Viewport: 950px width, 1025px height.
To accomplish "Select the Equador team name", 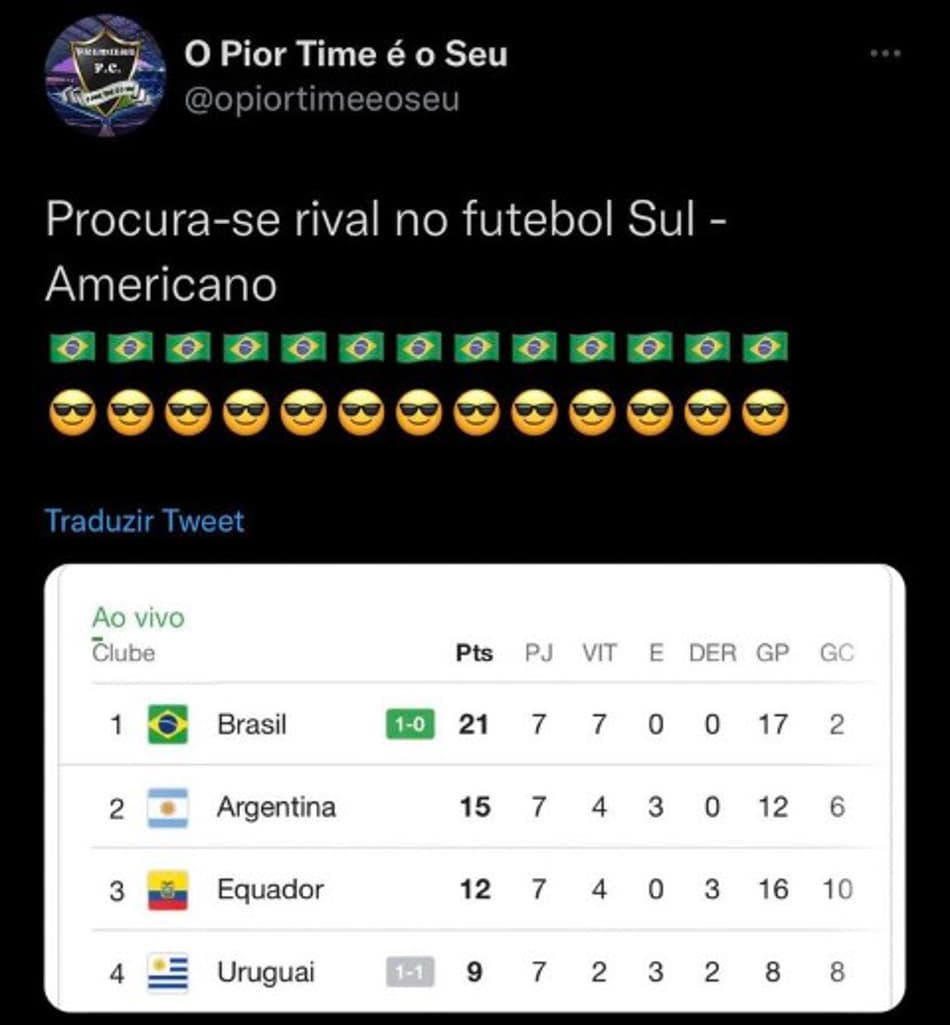I will (x=271, y=890).
